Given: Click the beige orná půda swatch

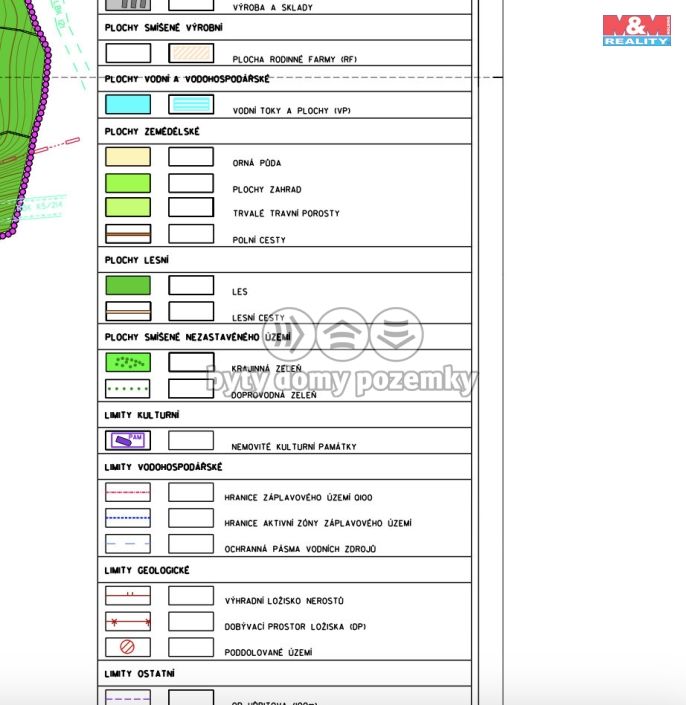Looking at the screenshot, I should 128,157.
